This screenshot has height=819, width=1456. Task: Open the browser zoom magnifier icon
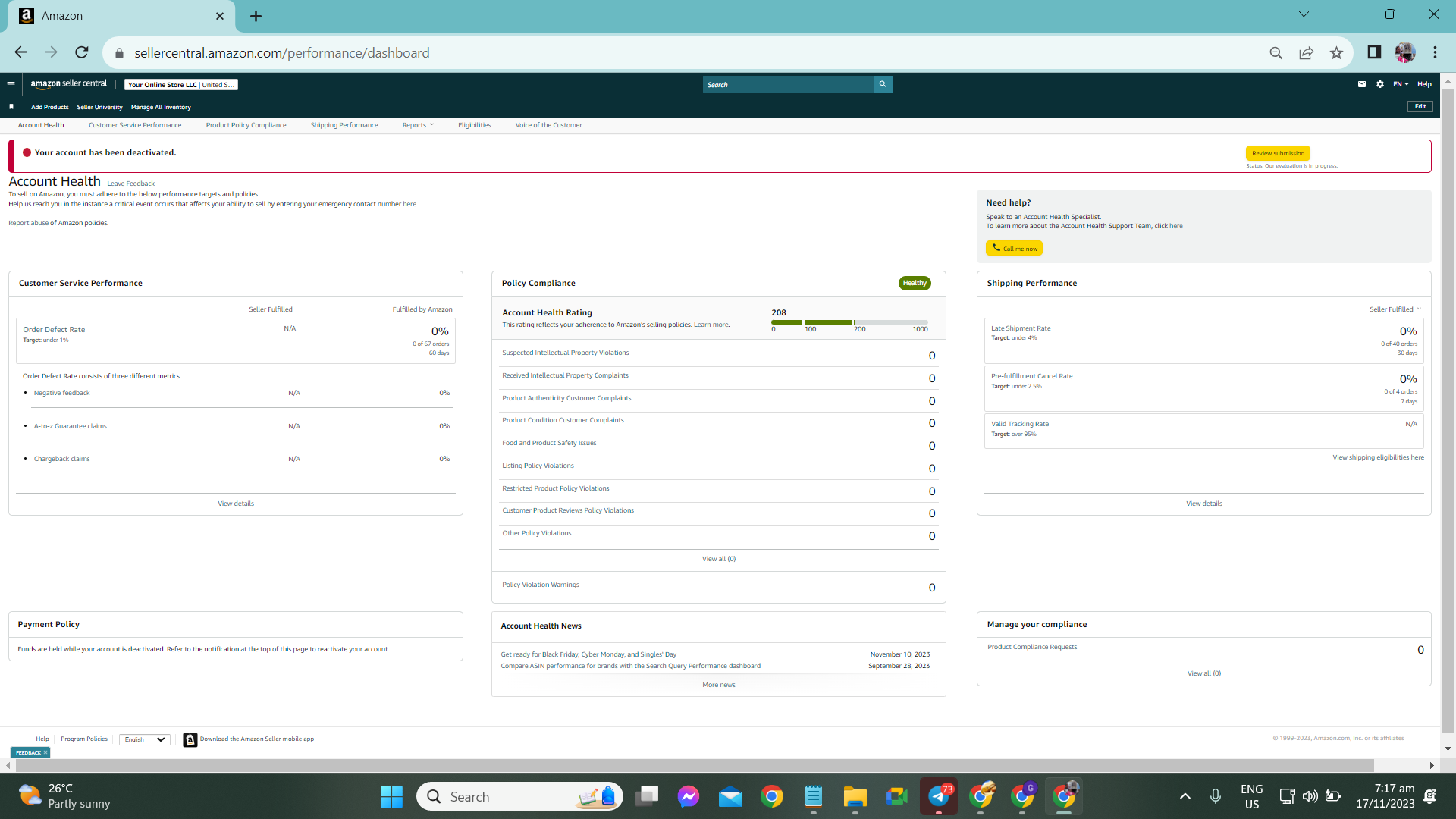coord(1276,52)
